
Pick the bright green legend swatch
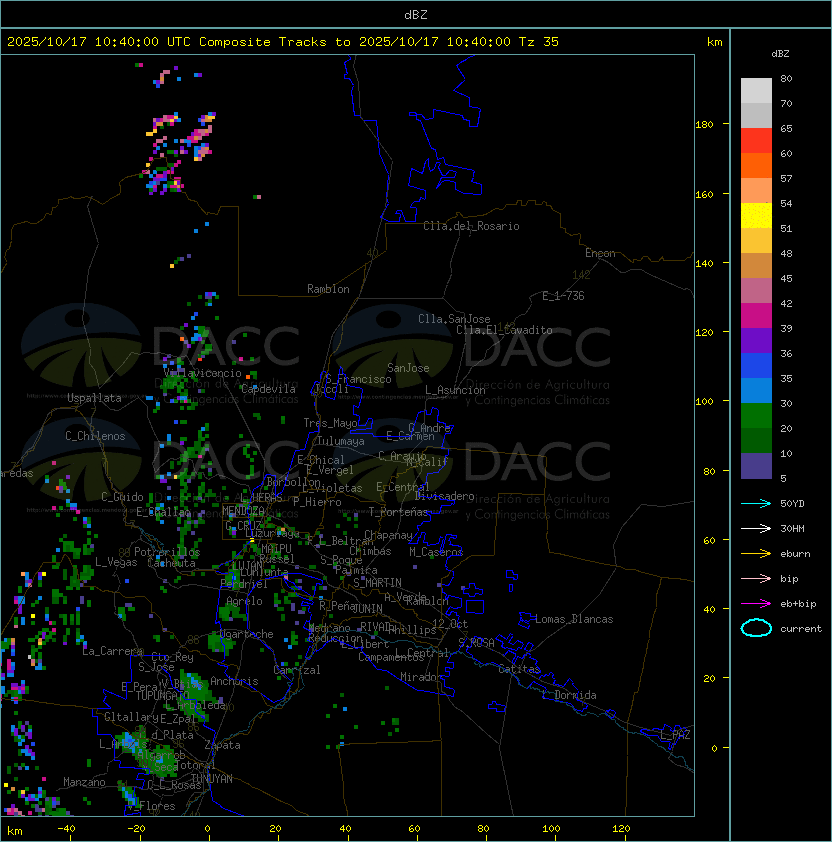pyautogui.click(x=756, y=416)
